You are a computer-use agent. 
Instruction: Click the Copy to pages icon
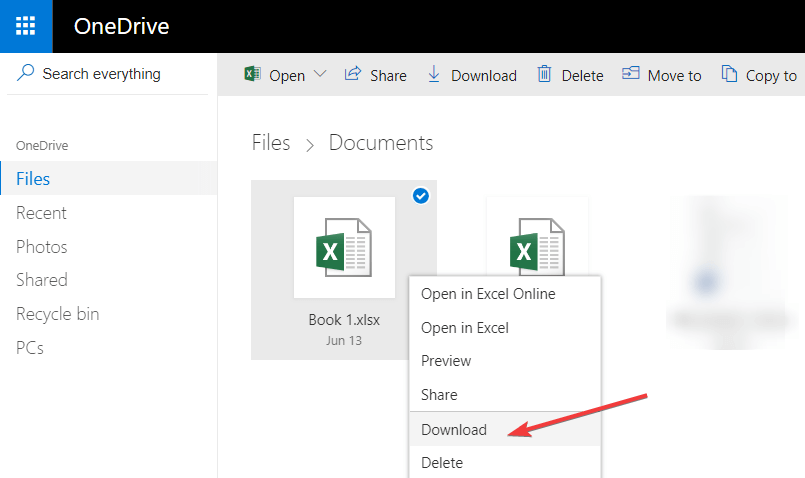point(729,74)
